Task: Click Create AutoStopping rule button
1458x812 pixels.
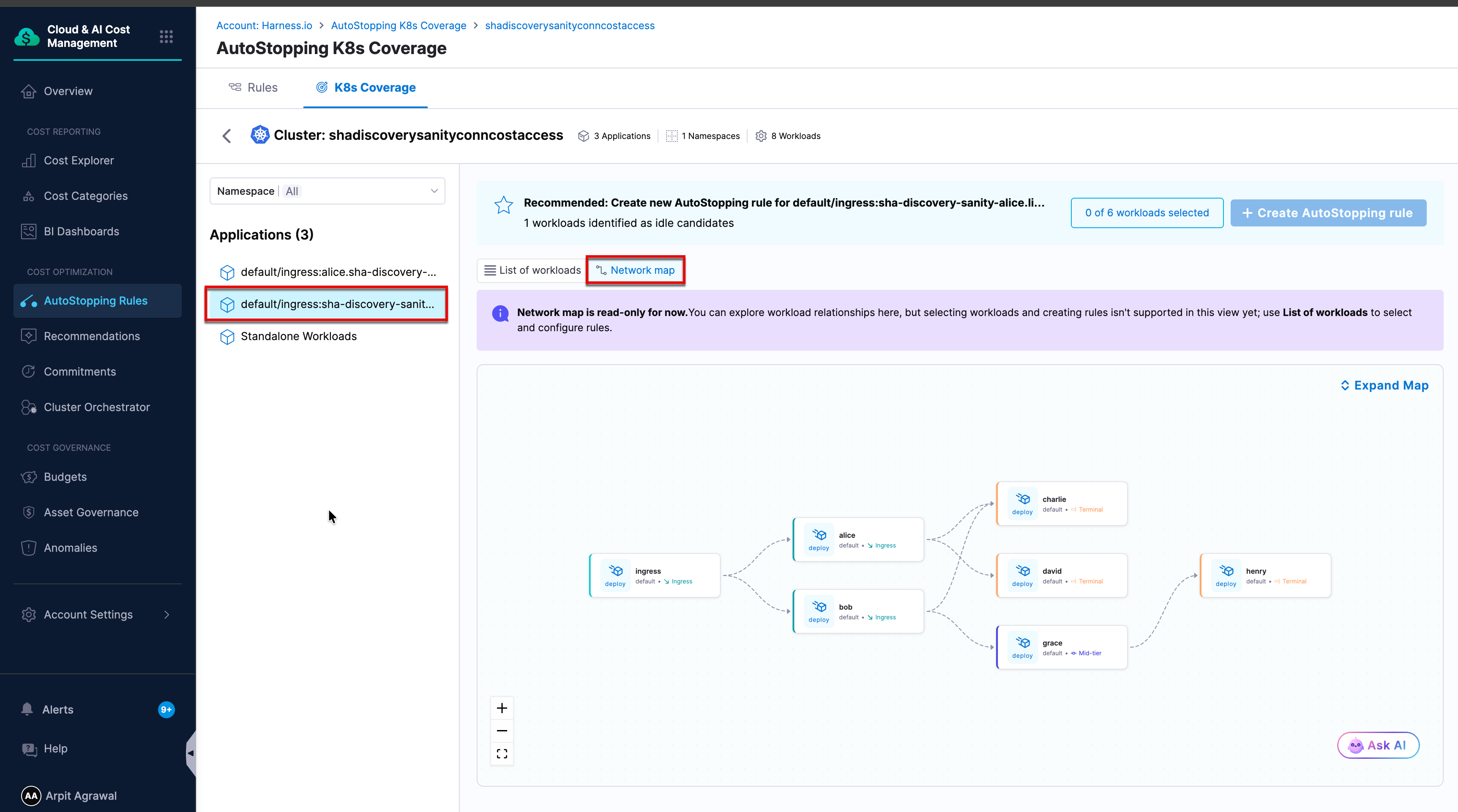Action: click(x=1328, y=213)
